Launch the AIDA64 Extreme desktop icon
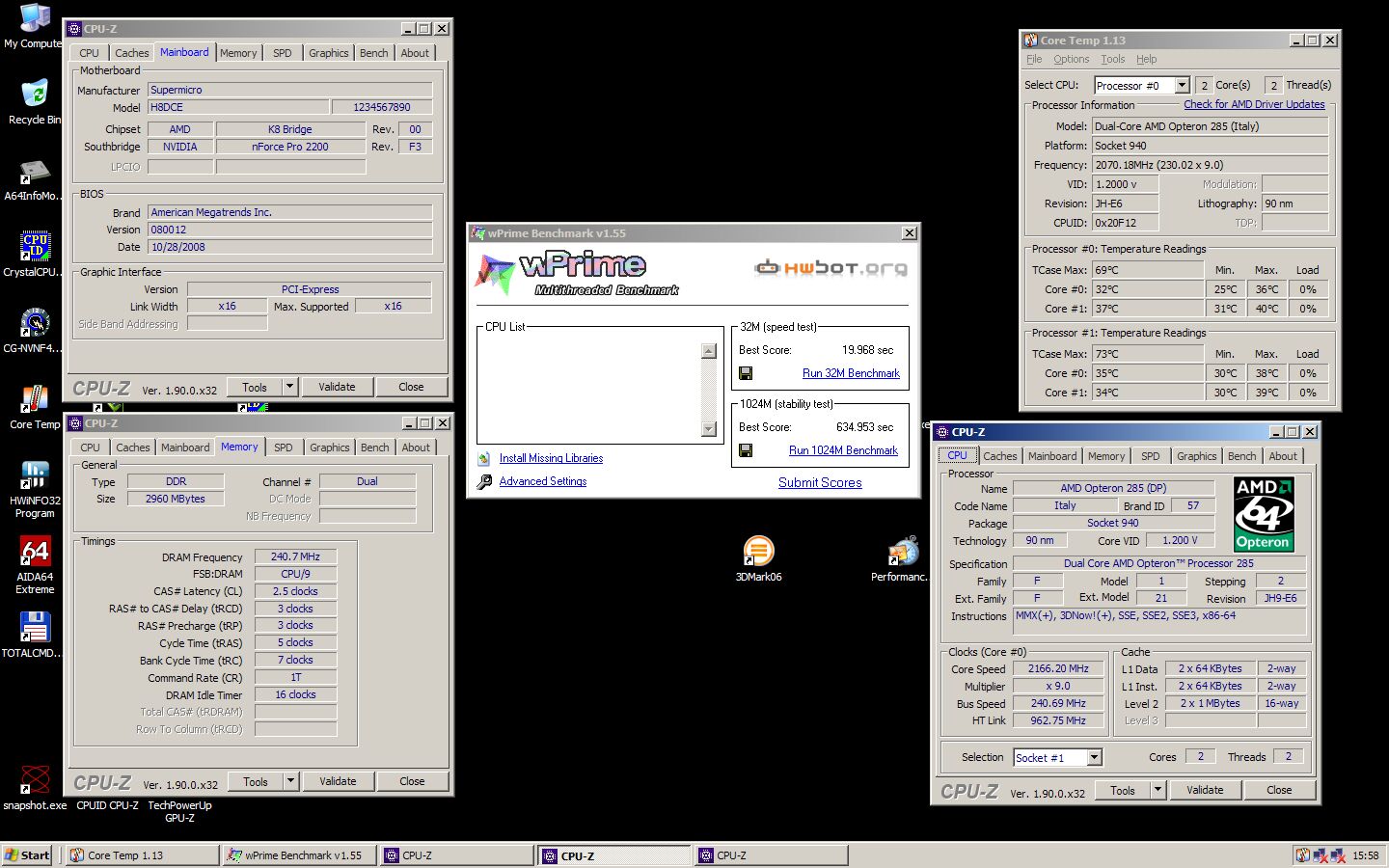The width and height of the screenshot is (1389, 868). (35, 552)
